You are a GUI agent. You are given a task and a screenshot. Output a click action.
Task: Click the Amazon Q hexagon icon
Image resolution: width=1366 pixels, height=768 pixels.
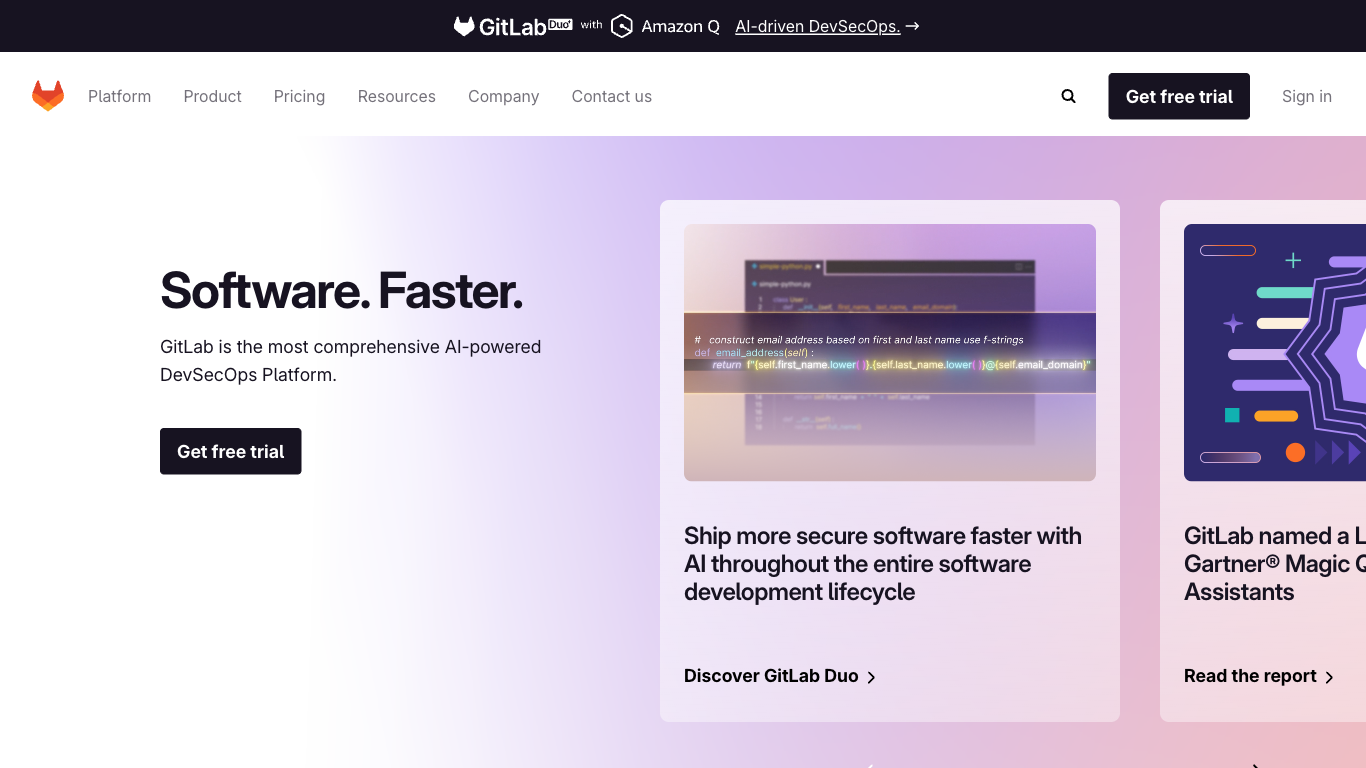[622, 26]
